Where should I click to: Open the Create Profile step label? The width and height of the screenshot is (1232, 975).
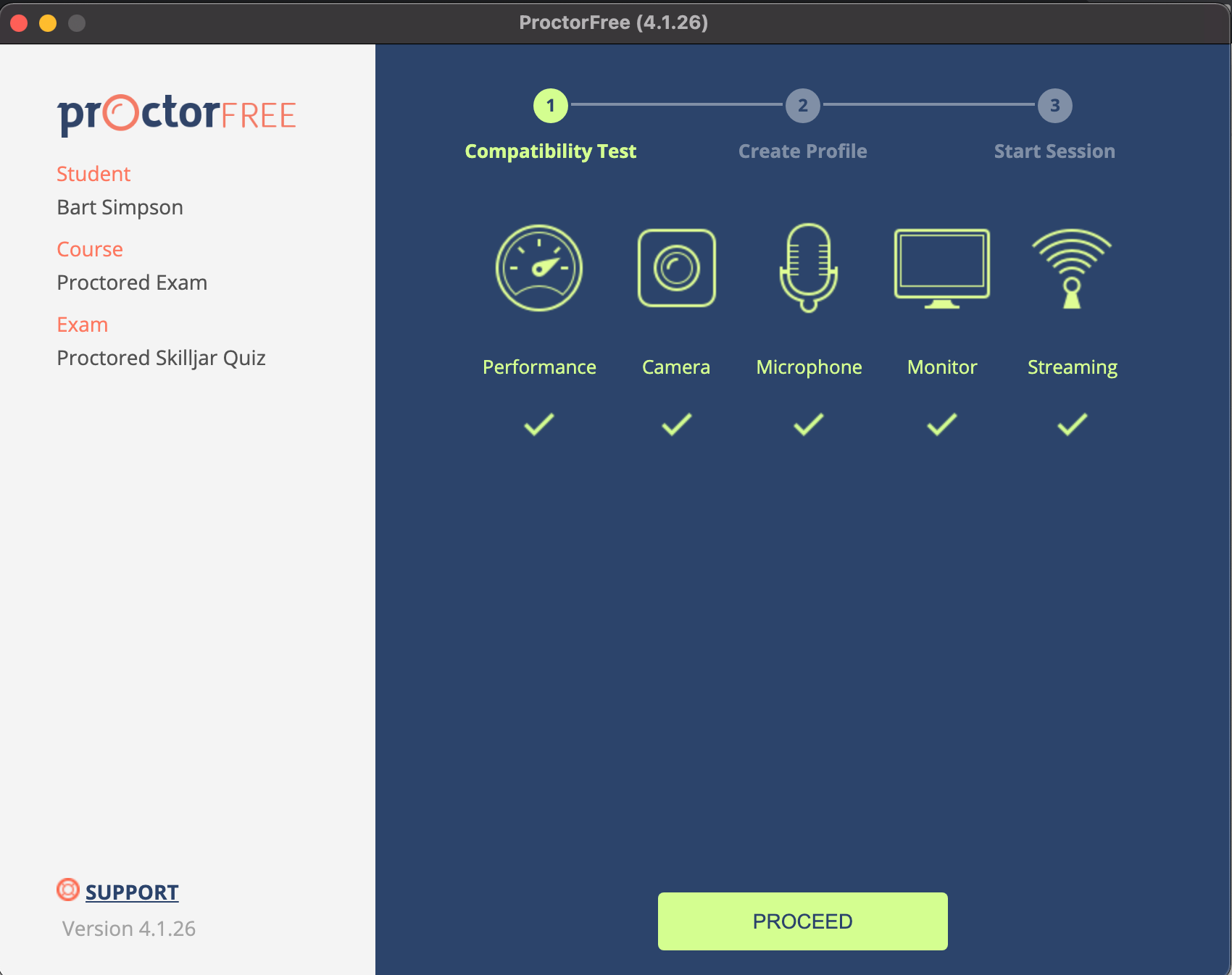point(803,151)
